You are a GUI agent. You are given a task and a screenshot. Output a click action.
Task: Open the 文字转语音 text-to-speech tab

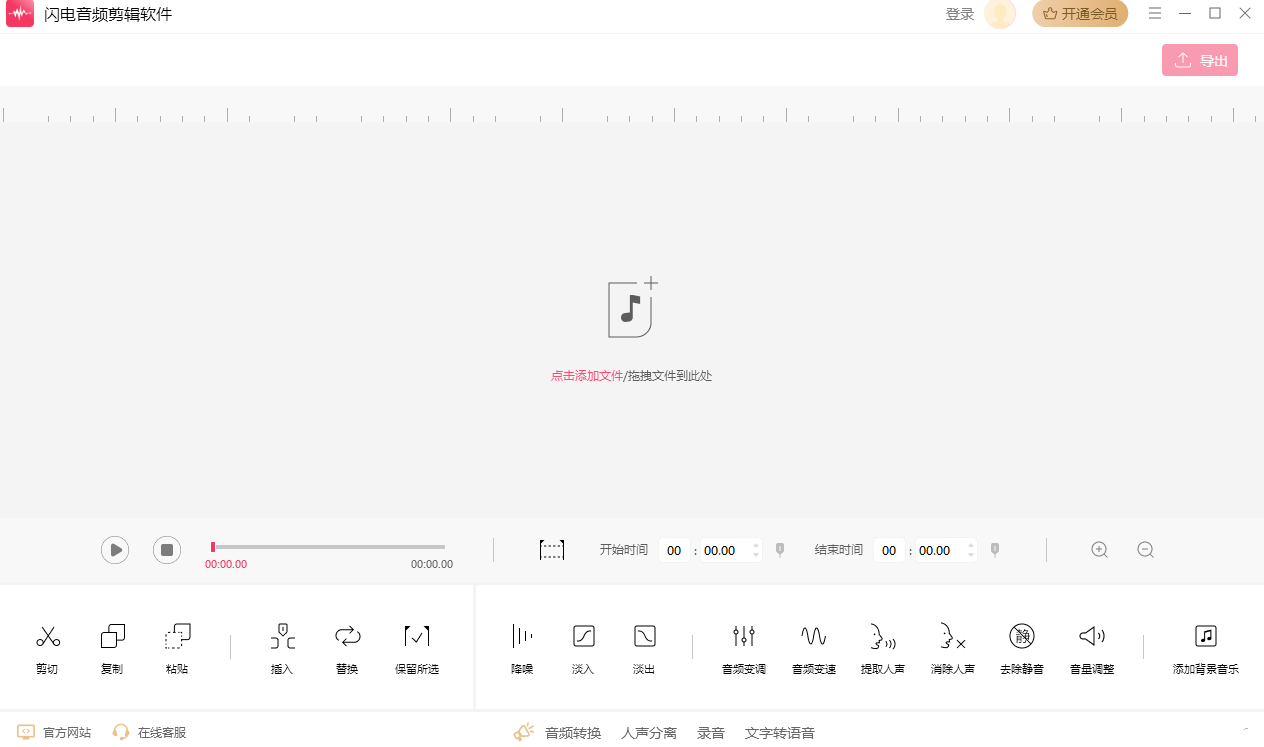pos(779,733)
